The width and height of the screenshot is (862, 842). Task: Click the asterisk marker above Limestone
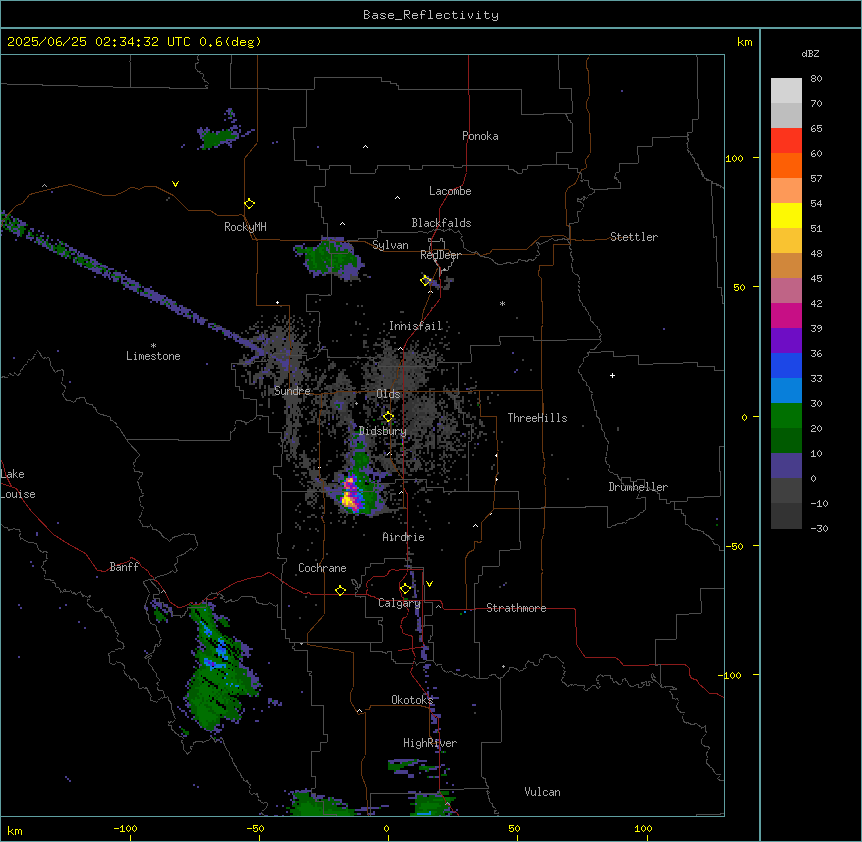pos(153,346)
